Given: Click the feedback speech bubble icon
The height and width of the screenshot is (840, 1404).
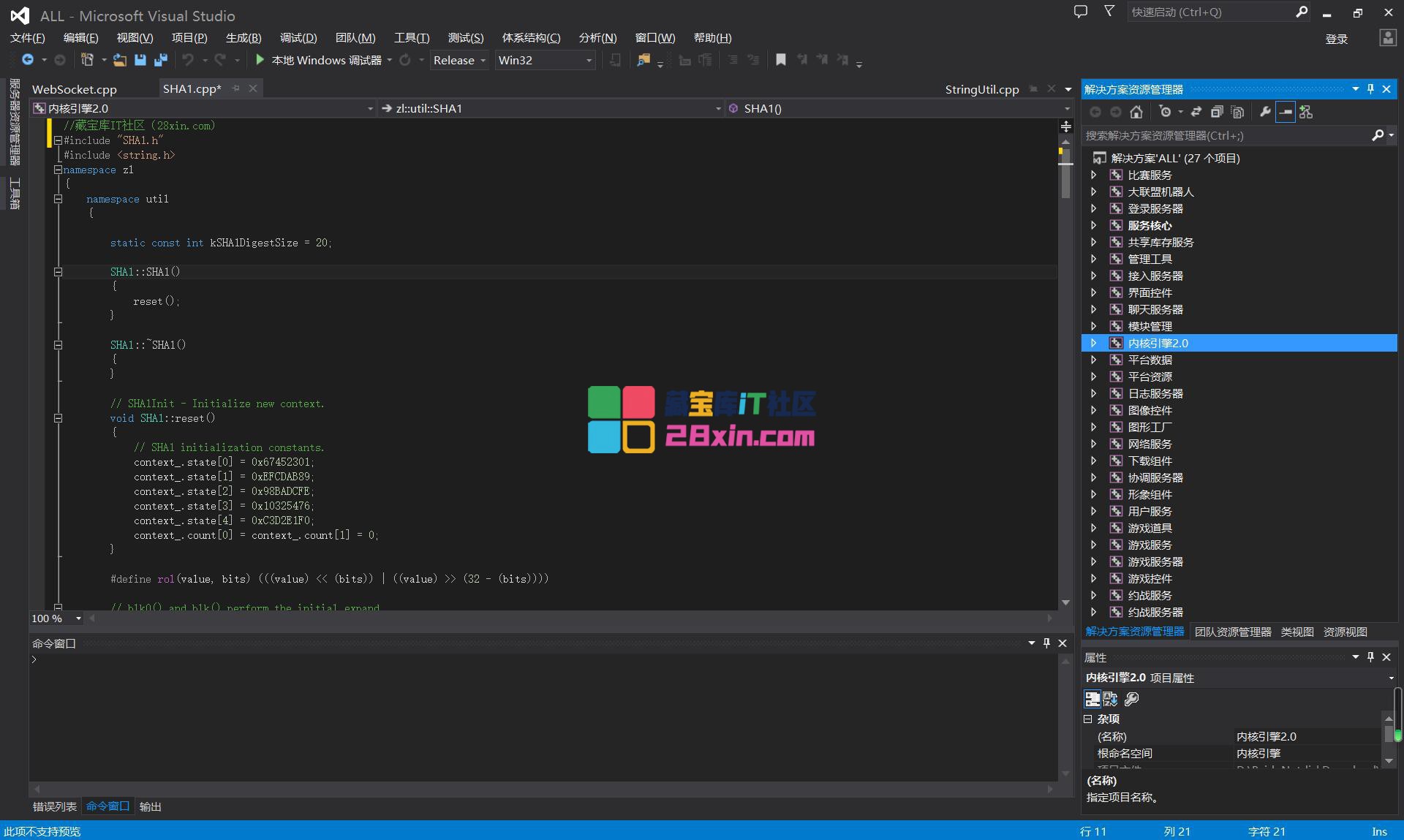Looking at the screenshot, I should (x=1080, y=12).
